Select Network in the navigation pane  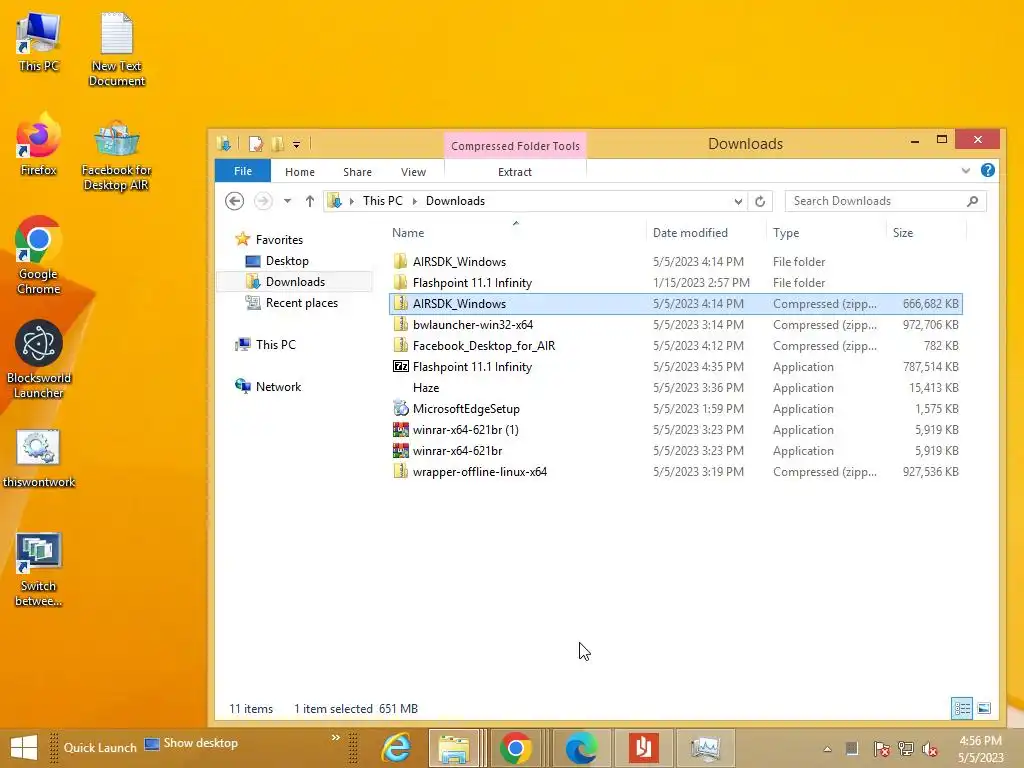point(278,387)
